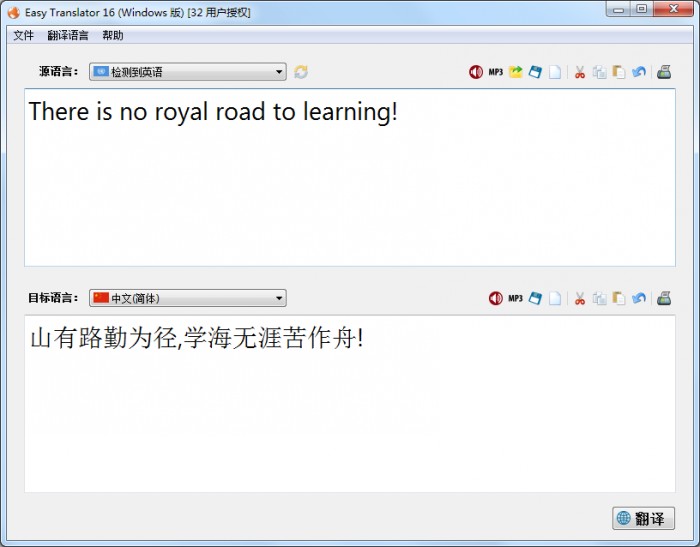Click inside the source text box
The height and width of the screenshot is (547, 700).
tap(350, 177)
